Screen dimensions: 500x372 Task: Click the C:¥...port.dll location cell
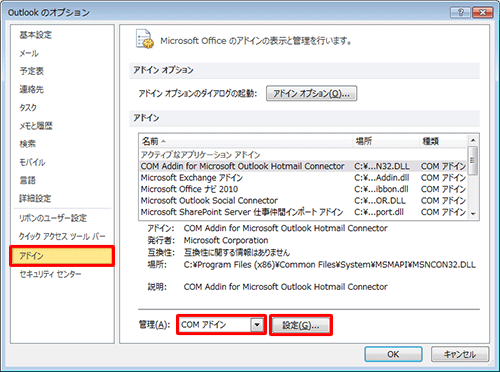379,212
